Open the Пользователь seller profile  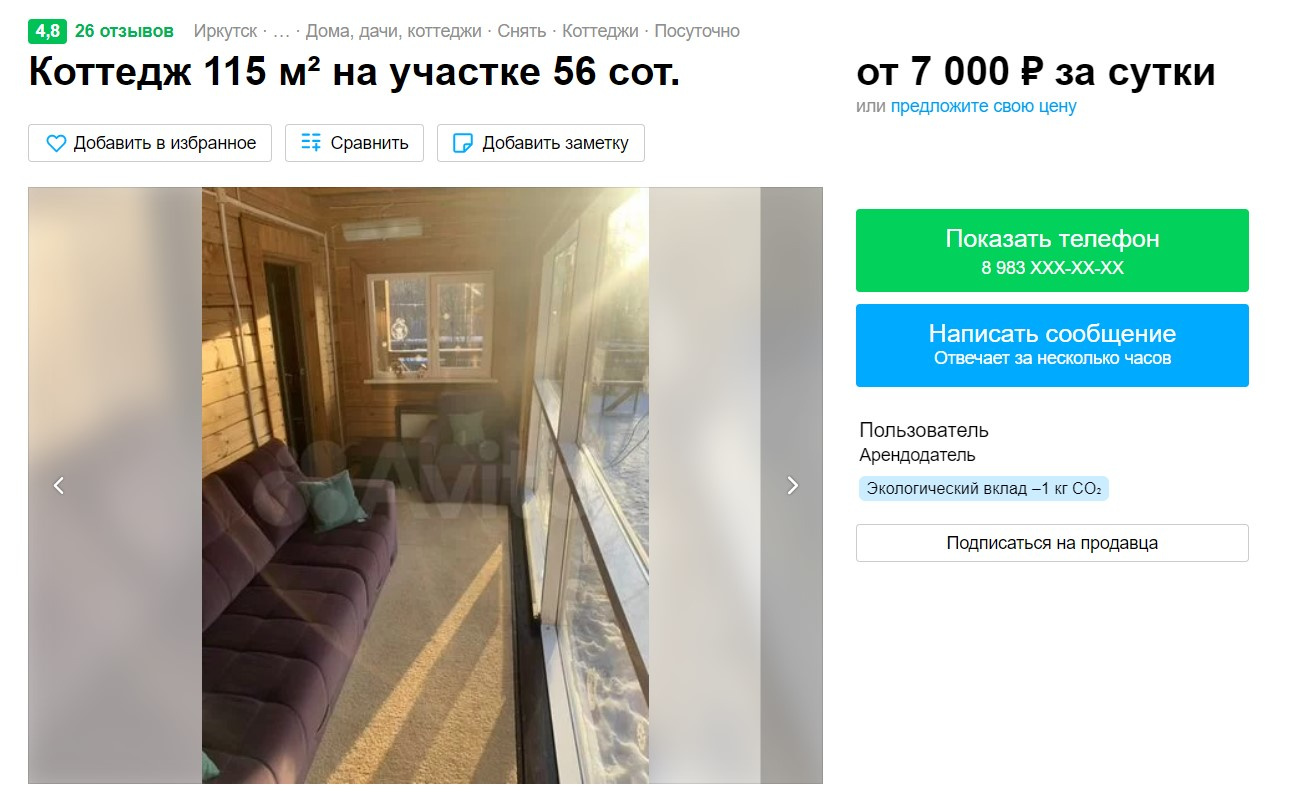pyautogui.click(x=924, y=430)
